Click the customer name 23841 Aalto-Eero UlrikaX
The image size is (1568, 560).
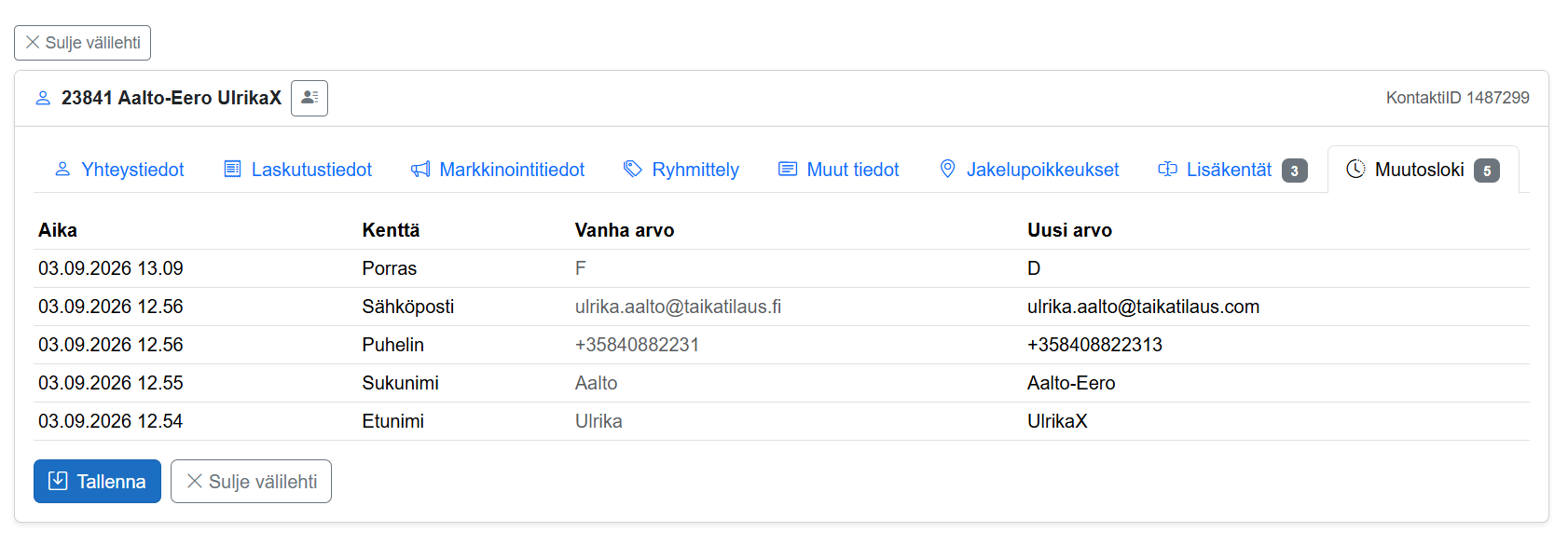click(172, 98)
